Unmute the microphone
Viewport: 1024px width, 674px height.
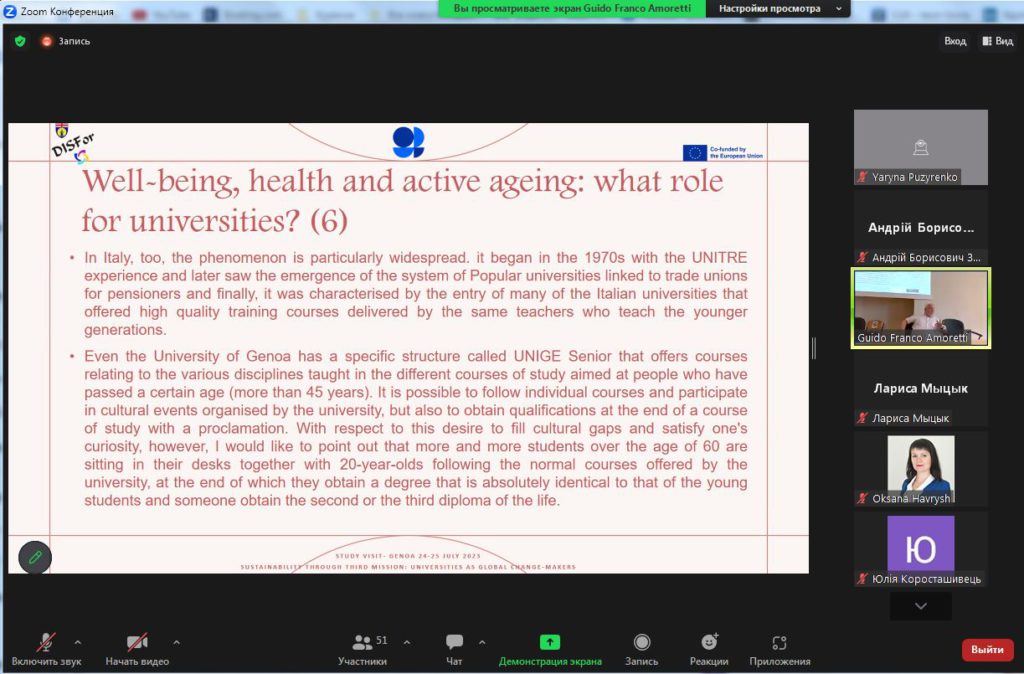(46, 649)
